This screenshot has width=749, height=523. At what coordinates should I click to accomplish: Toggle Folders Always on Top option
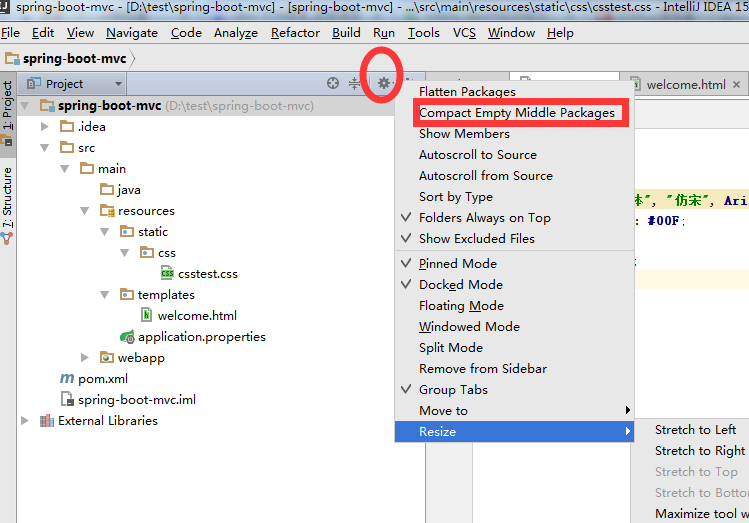(514, 218)
